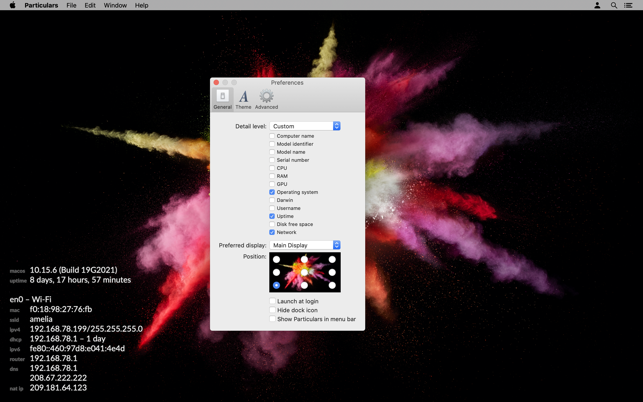
Task: Open the Particulars application menu
Action: pyautogui.click(x=41, y=5)
